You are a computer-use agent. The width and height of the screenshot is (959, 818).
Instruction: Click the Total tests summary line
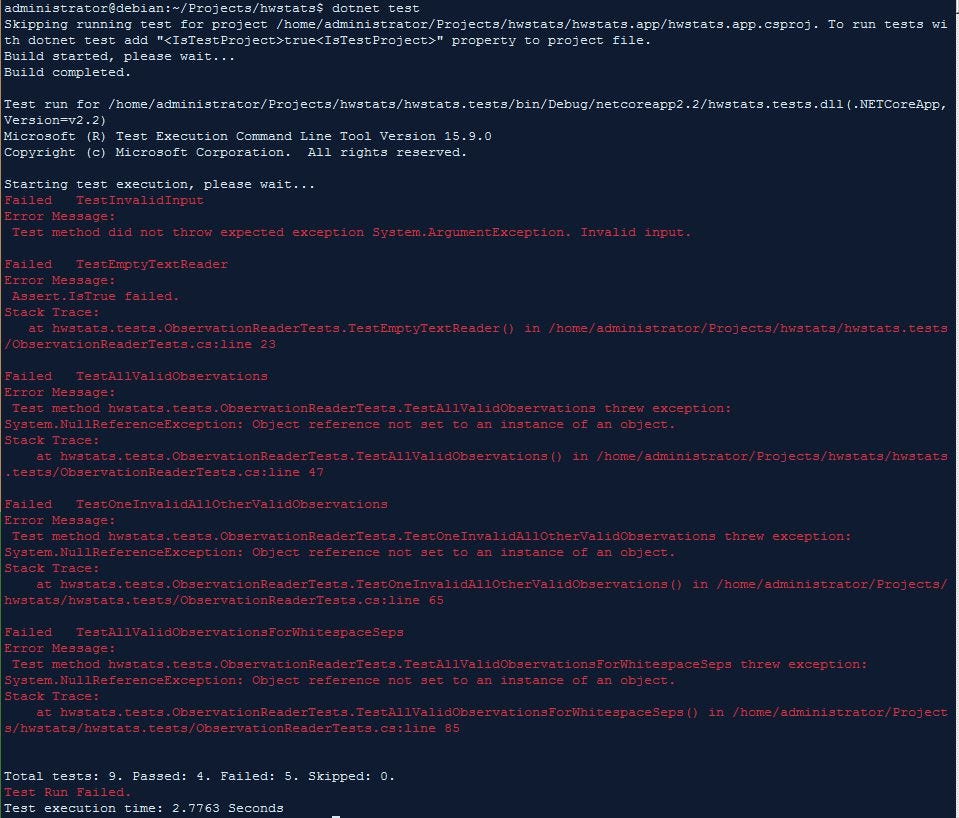200,776
